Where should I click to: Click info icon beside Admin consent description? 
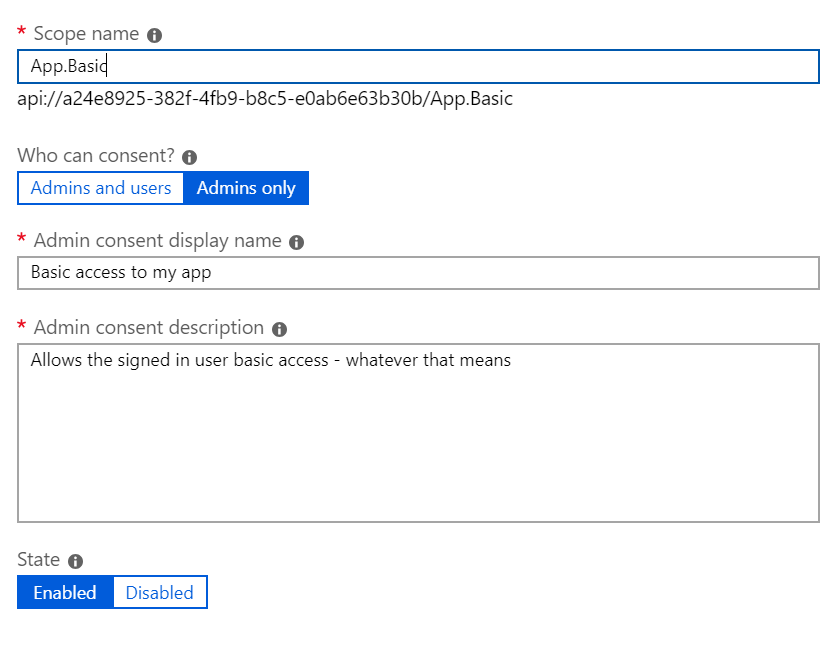click(x=279, y=329)
